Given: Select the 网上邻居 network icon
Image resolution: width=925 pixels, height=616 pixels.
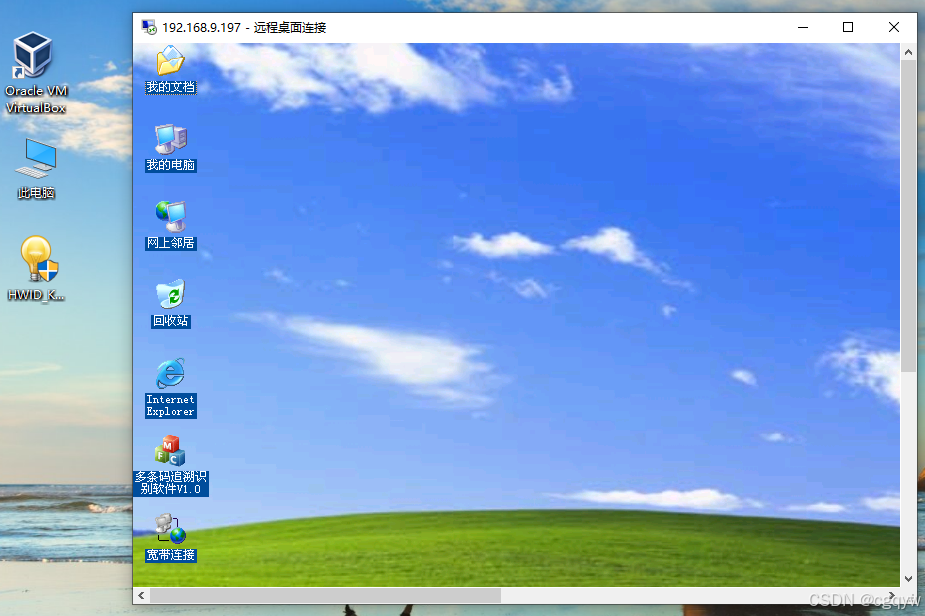Looking at the screenshot, I should tap(170, 217).
